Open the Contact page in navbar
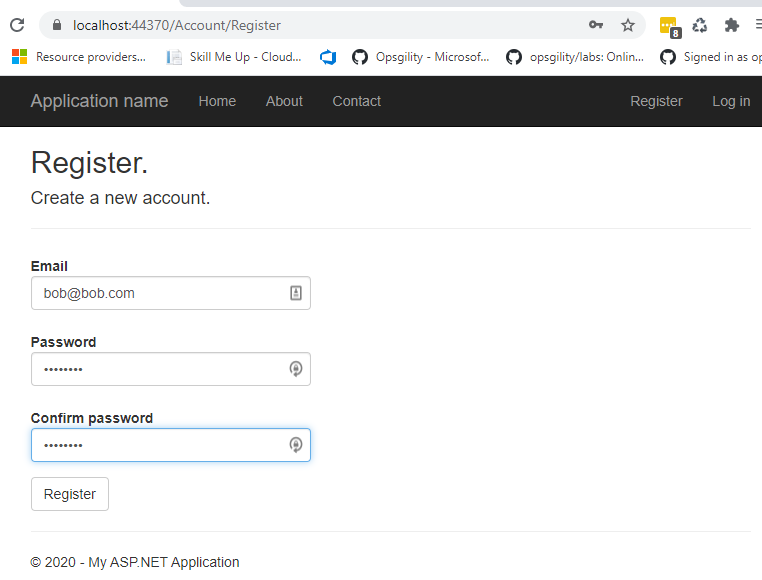Image resolution: width=762 pixels, height=580 pixels. tap(357, 101)
